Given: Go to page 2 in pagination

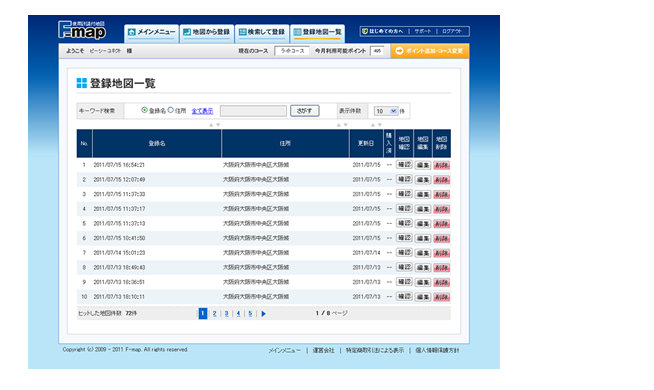Looking at the screenshot, I should click(214, 314).
